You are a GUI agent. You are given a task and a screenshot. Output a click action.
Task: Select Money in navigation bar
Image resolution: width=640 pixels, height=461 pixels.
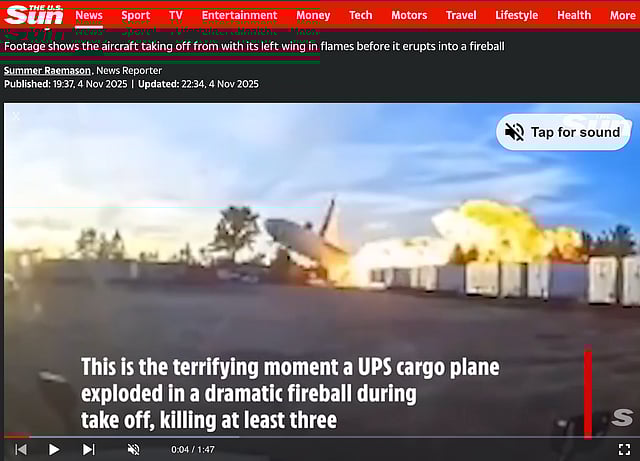pyautogui.click(x=313, y=16)
